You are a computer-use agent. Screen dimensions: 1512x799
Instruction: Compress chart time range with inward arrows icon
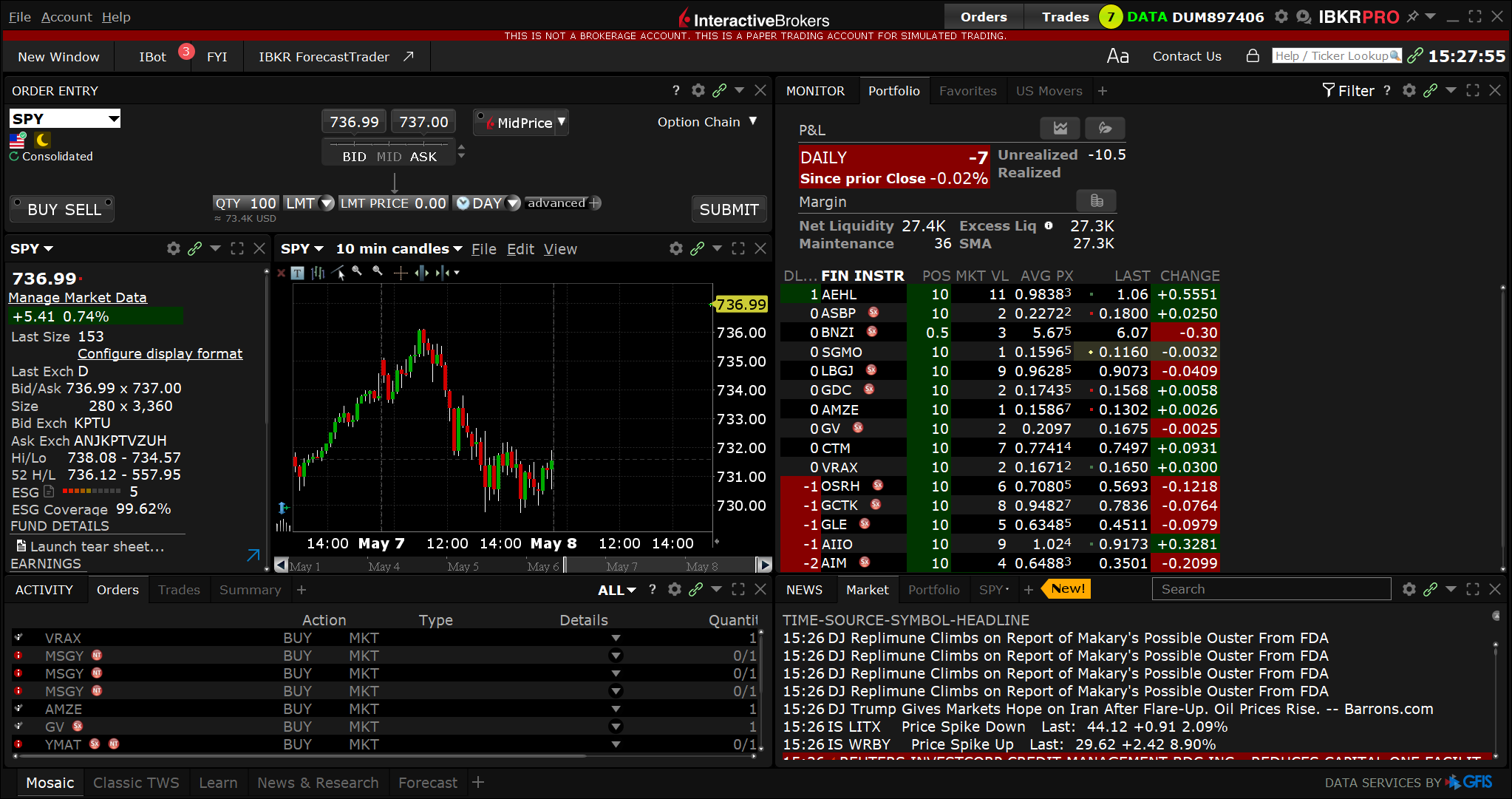coord(443,273)
